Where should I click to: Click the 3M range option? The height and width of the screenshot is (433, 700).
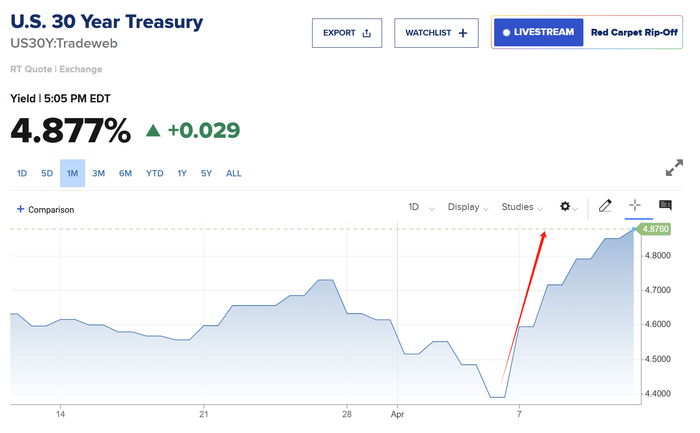click(99, 173)
